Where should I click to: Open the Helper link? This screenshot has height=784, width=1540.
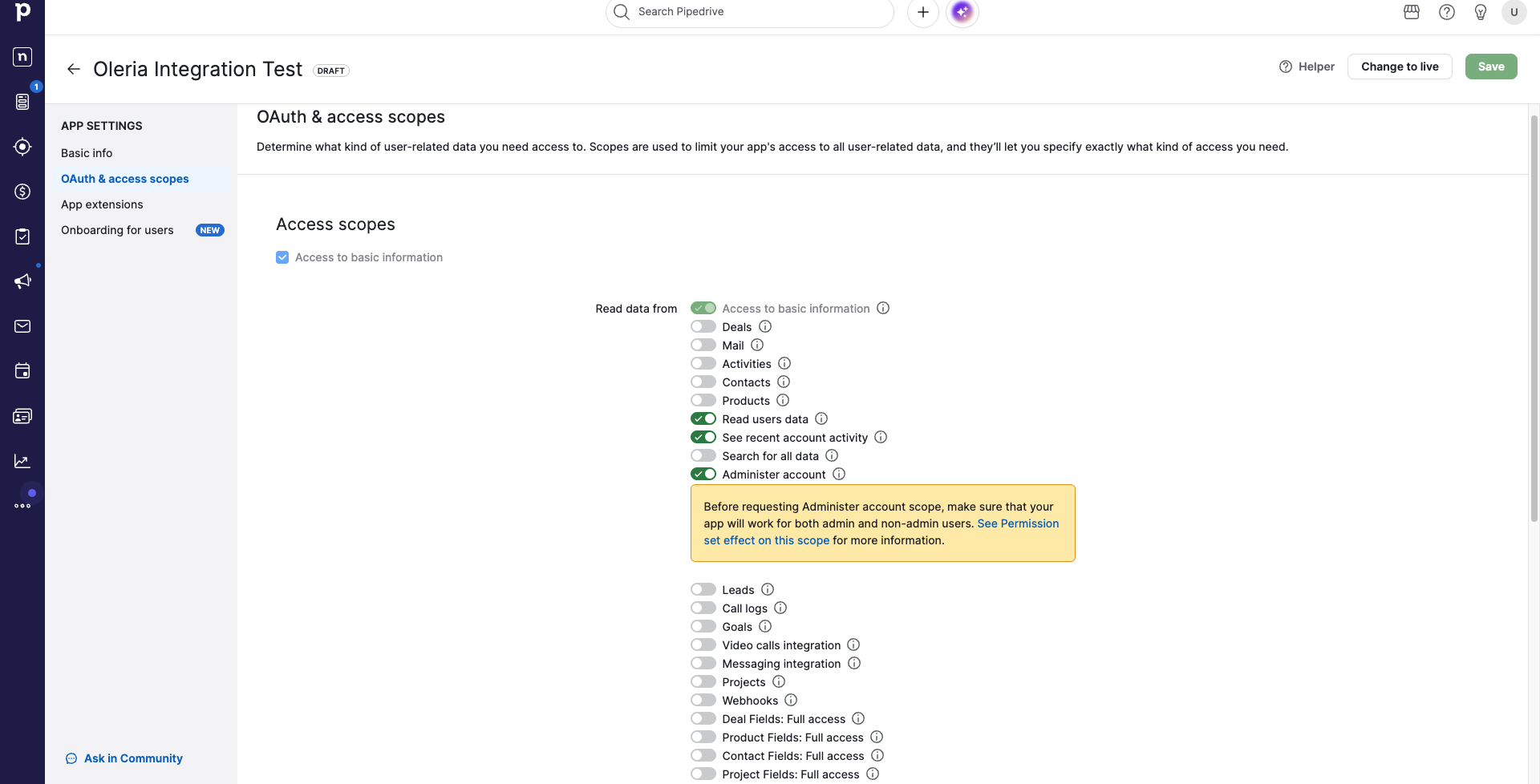[1307, 67]
